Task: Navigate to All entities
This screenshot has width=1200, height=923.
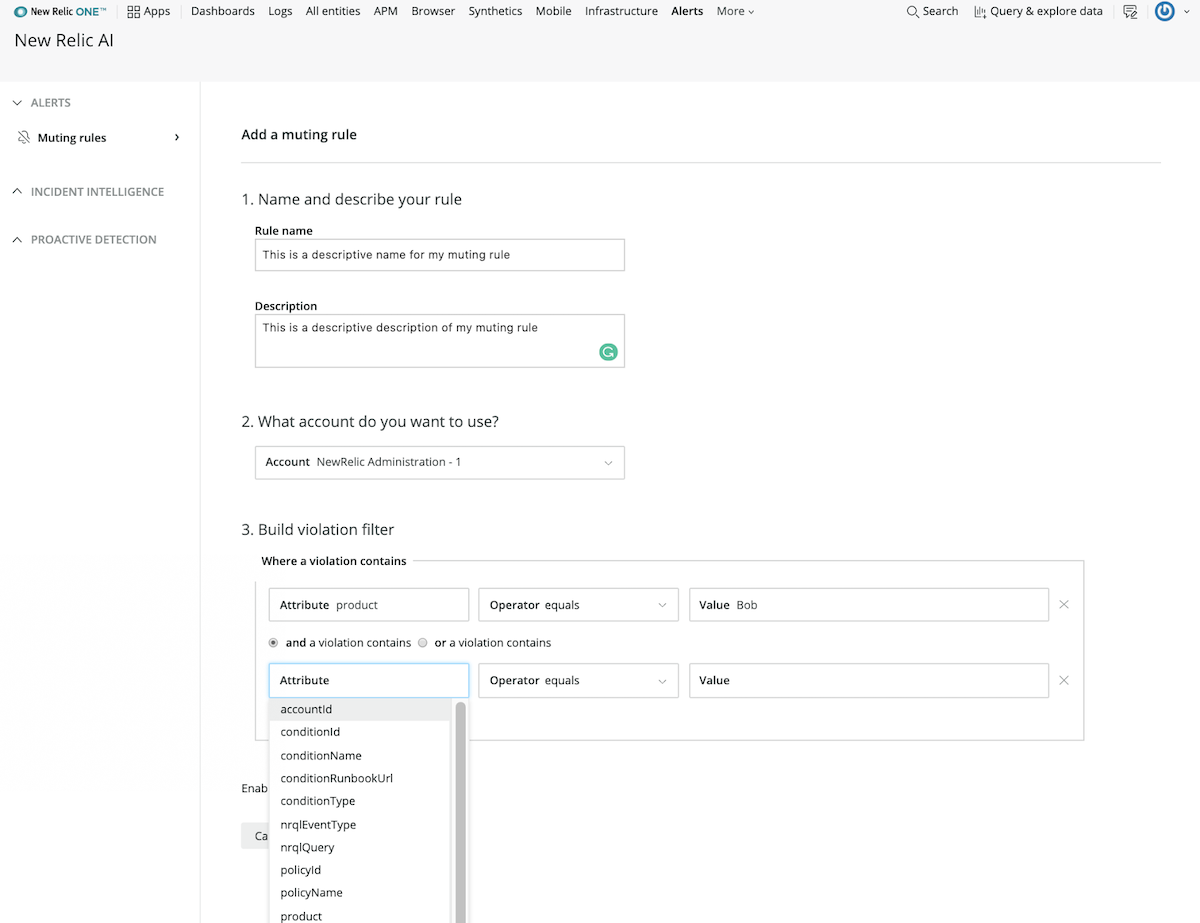Action: tap(332, 11)
